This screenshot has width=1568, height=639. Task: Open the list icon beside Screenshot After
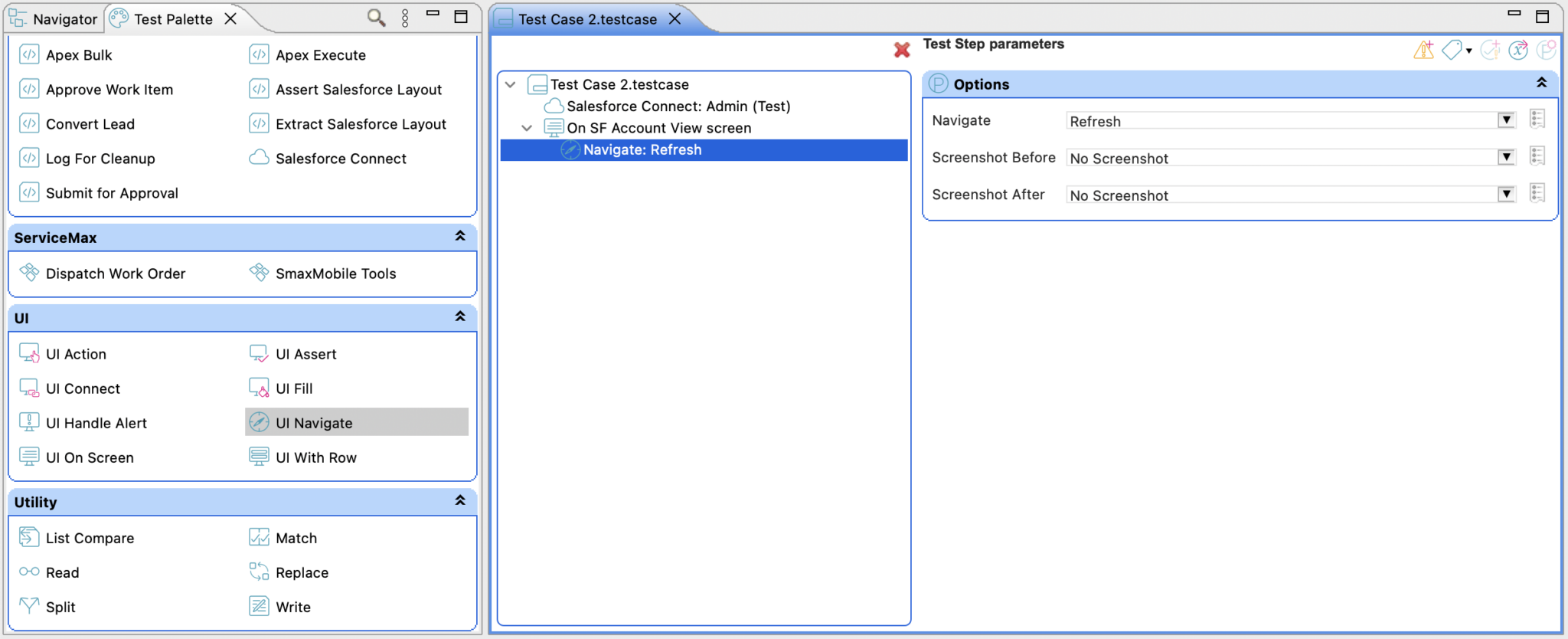(1537, 193)
